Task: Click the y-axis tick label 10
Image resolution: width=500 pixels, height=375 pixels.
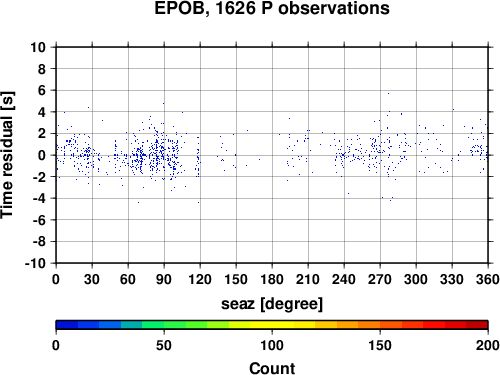Action: tap(38, 47)
